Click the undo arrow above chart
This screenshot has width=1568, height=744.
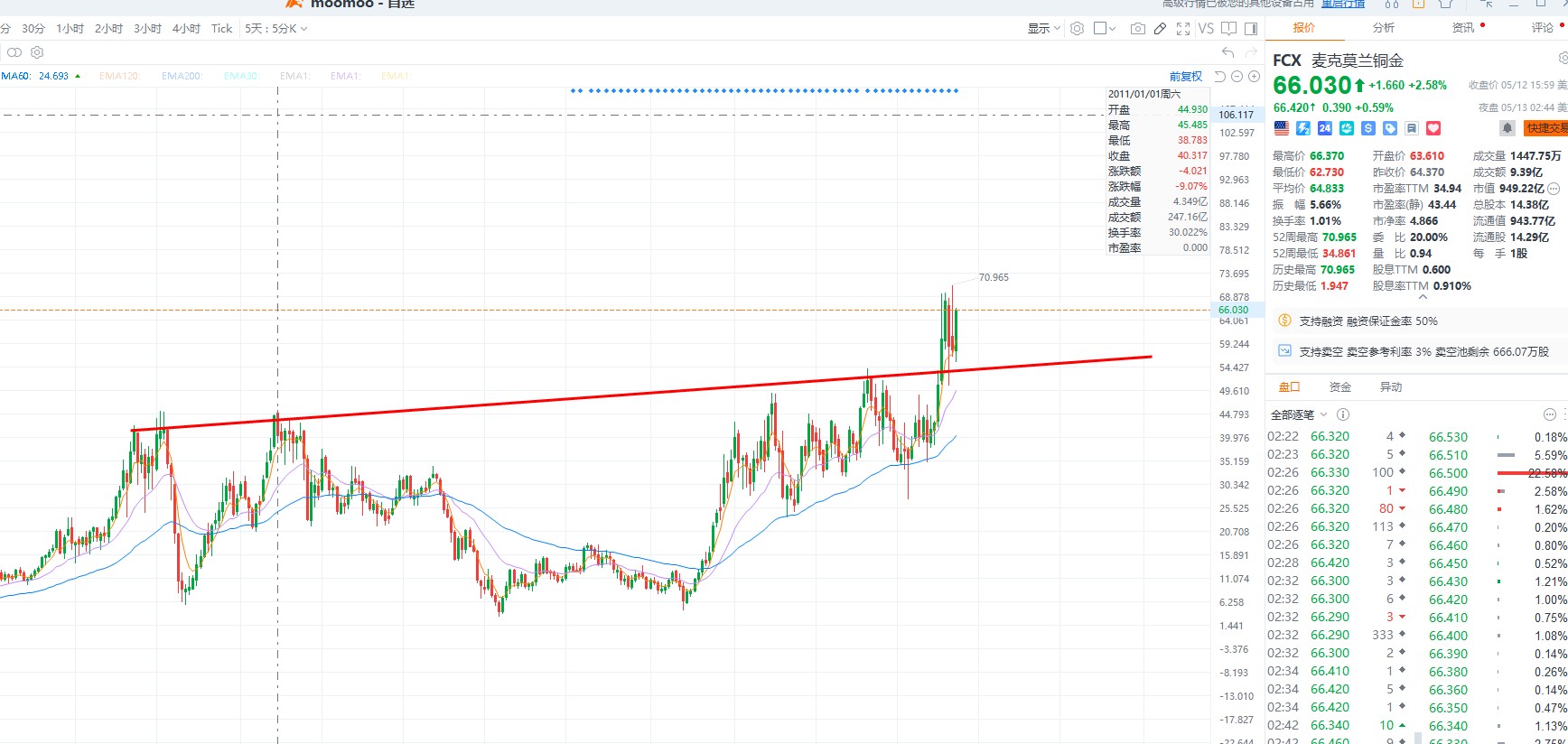point(1227,52)
